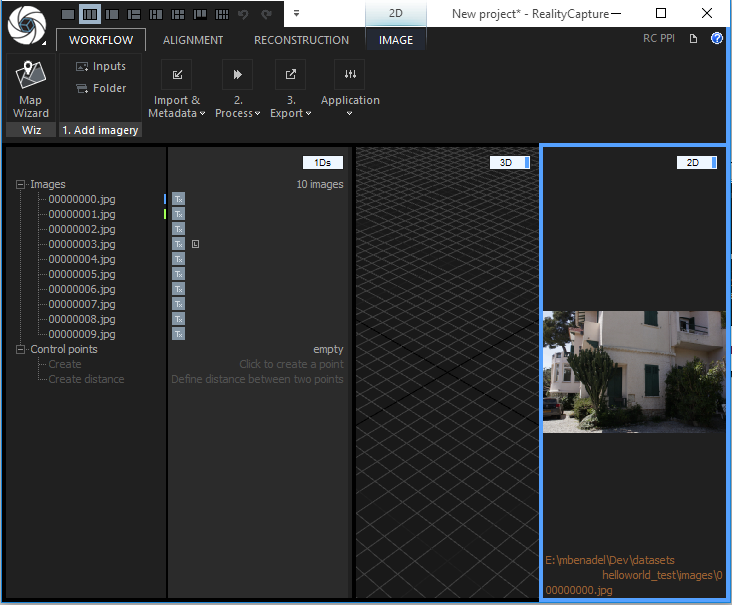Open the RealityCapture logo application menu
This screenshot has height=605, width=732.
(x=25, y=27)
